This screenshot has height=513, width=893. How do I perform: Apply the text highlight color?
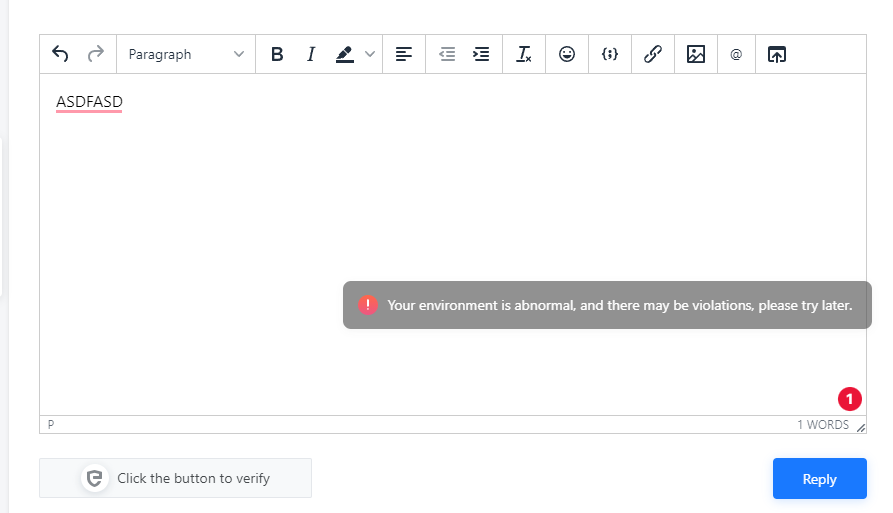click(345, 55)
